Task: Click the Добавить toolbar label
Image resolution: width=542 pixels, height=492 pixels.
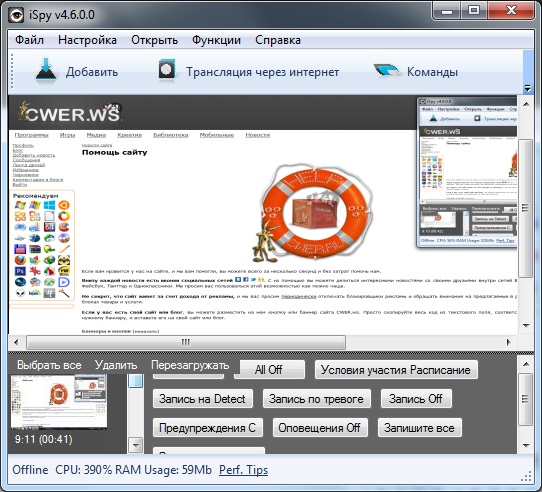Action: [92, 72]
